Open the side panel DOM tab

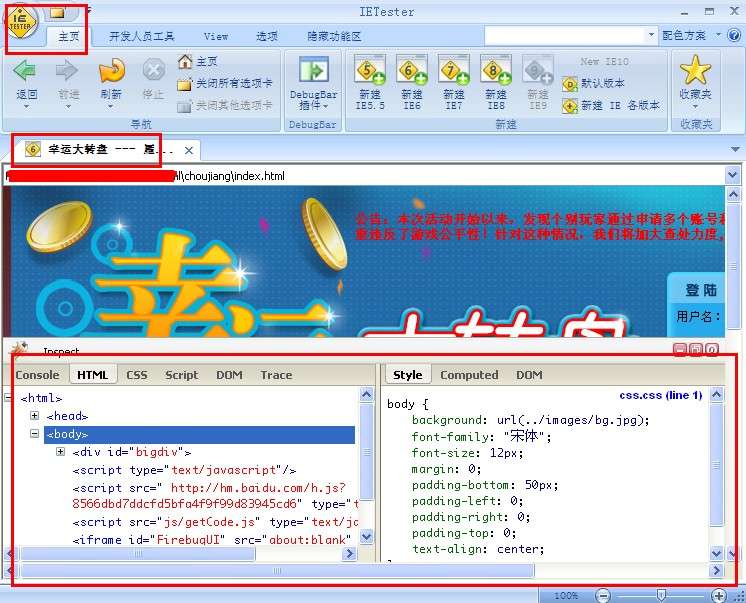pyautogui.click(x=529, y=375)
